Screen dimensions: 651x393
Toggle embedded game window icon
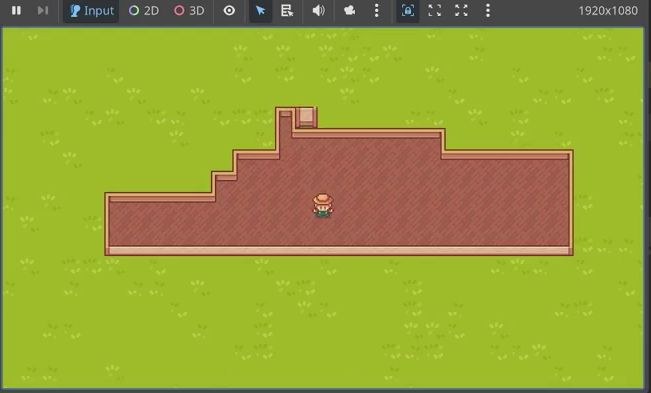click(x=408, y=10)
